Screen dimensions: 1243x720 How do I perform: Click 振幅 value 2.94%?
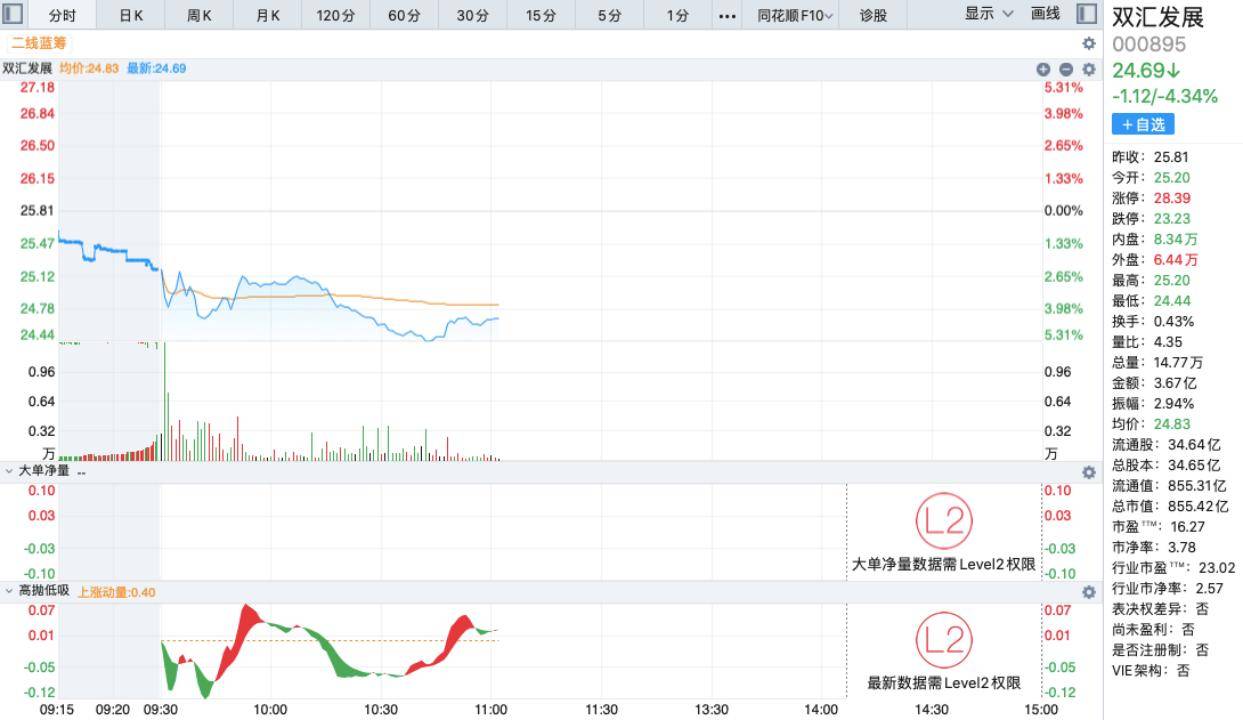tap(1174, 403)
